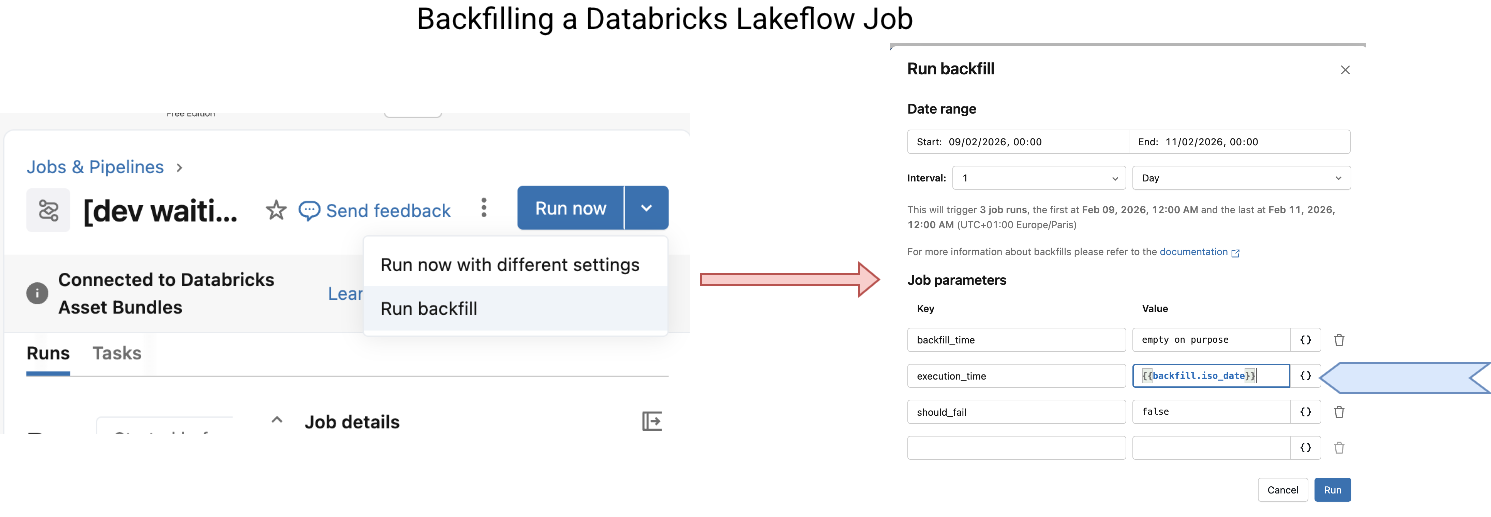Click the info icon in the Asset Bundles banner
1491x517 pixels.
pyautogui.click(x=37, y=293)
